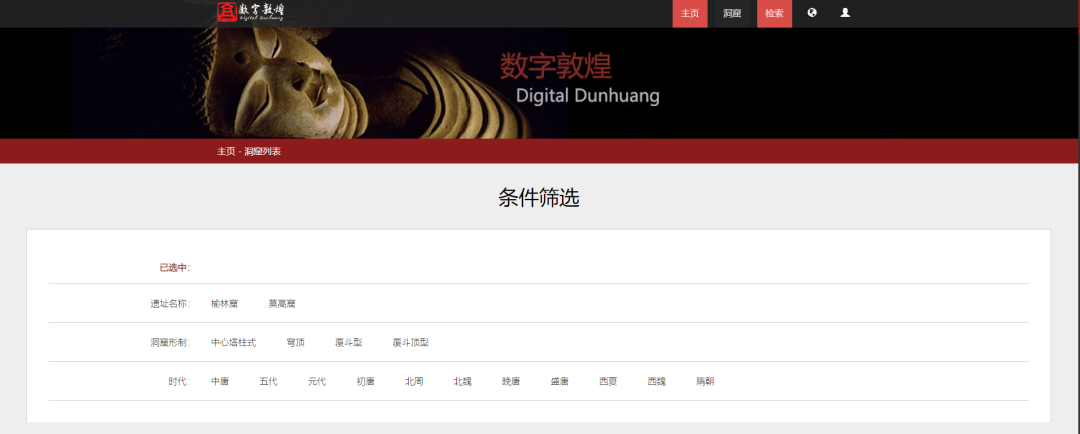Filter by site 榆林窟
The width and height of the screenshot is (1080, 434).
(225, 304)
